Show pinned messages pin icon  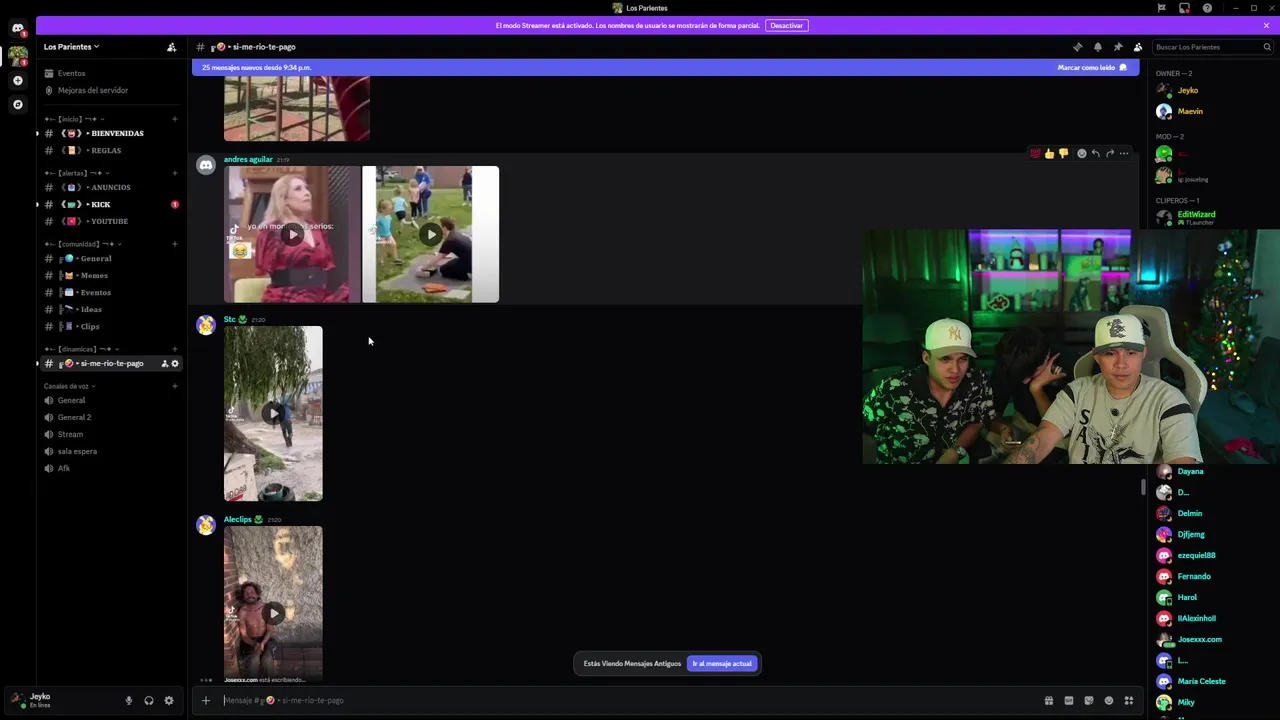1117,47
